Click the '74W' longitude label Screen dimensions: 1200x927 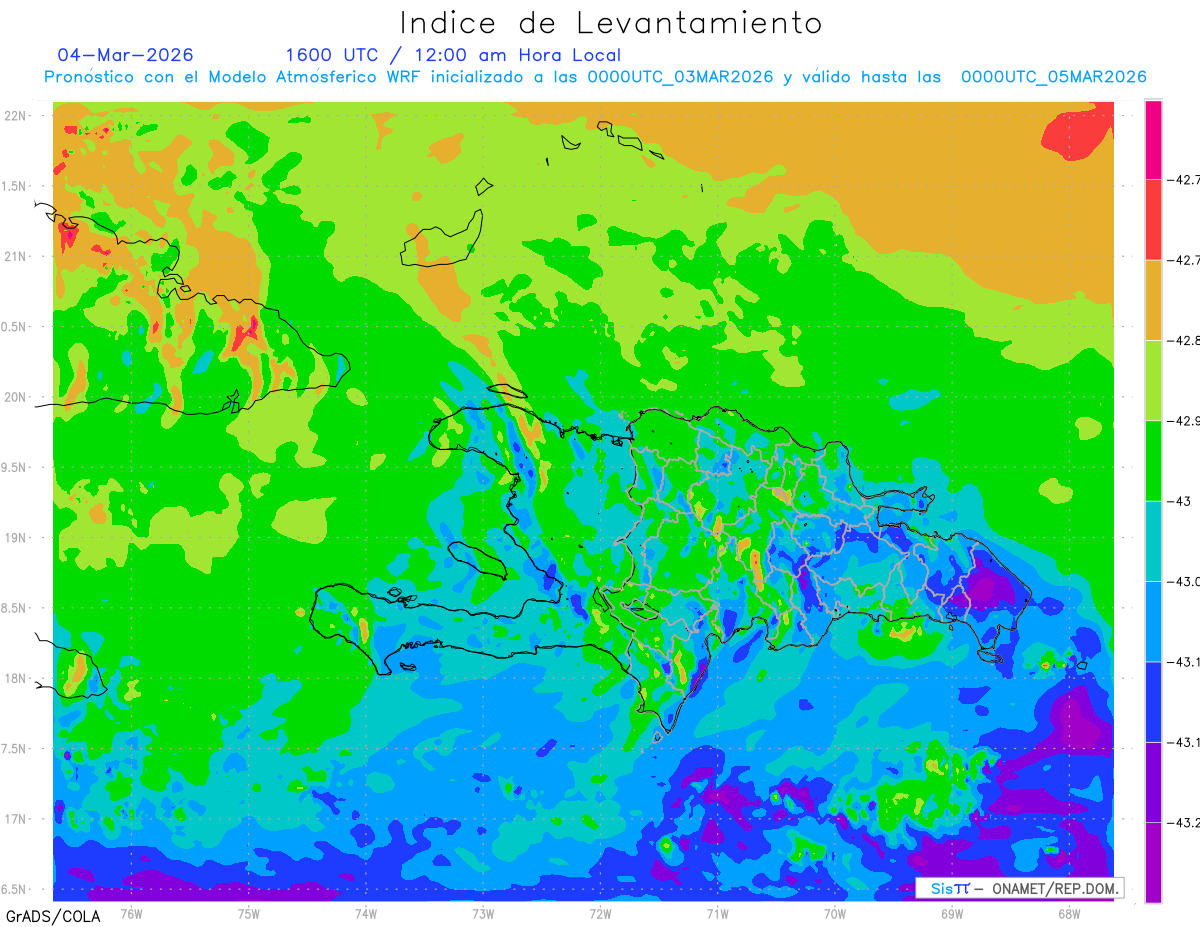[x=366, y=913]
